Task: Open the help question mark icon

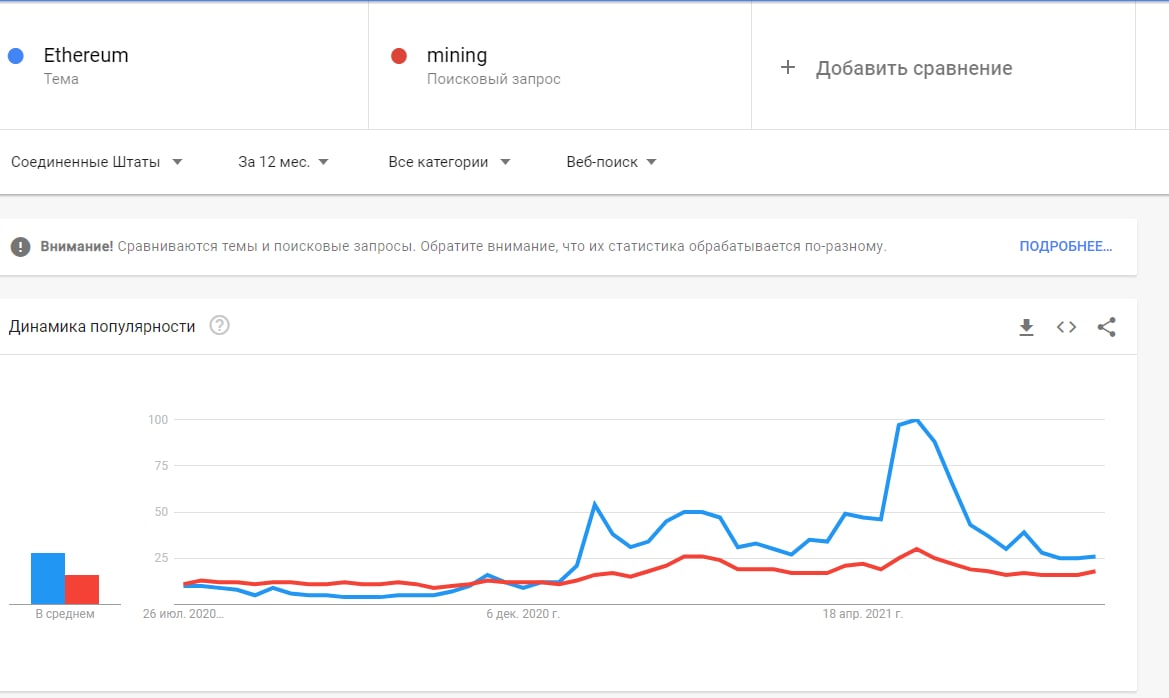Action: tap(219, 326)
